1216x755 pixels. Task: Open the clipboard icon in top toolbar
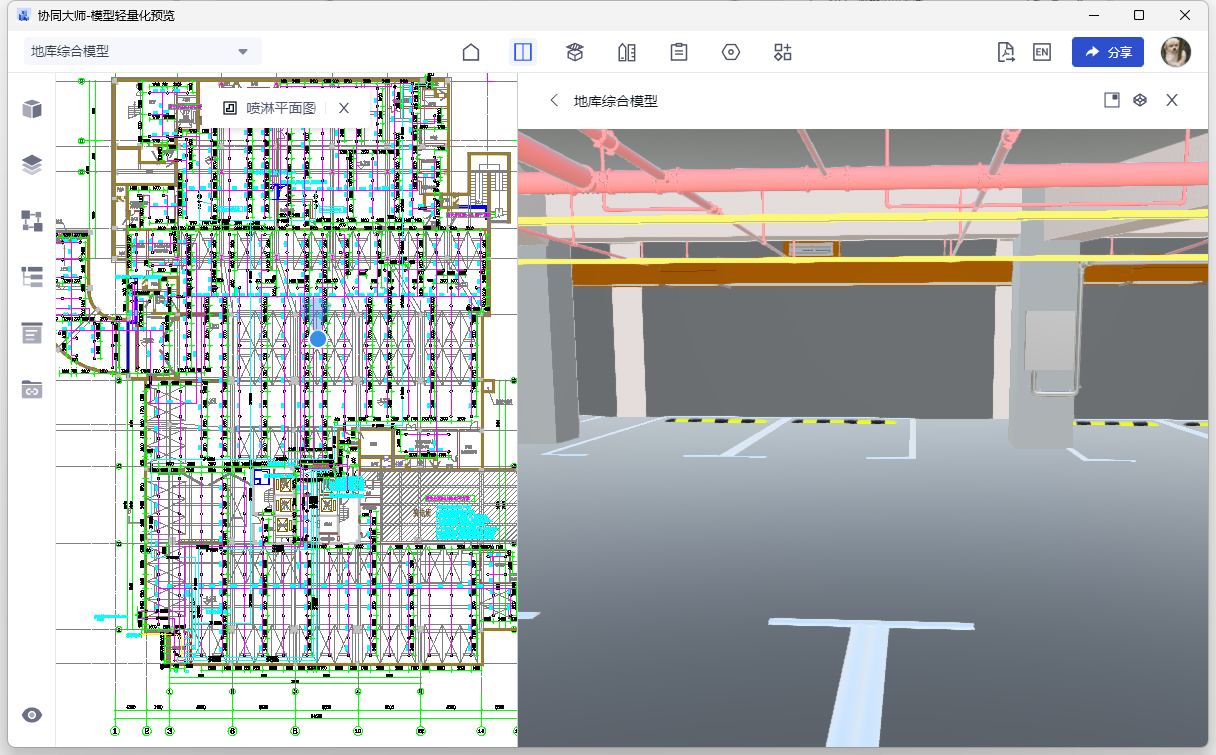[x=679, y=53]
